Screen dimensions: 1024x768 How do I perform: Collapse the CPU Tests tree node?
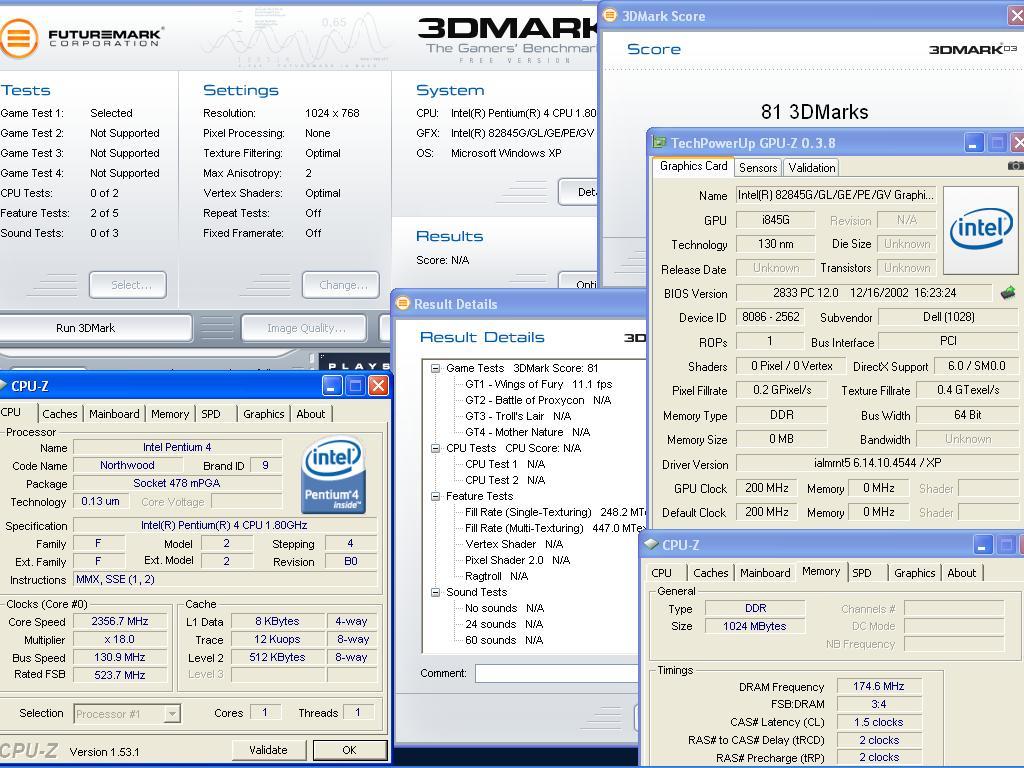tap(436, 448)
